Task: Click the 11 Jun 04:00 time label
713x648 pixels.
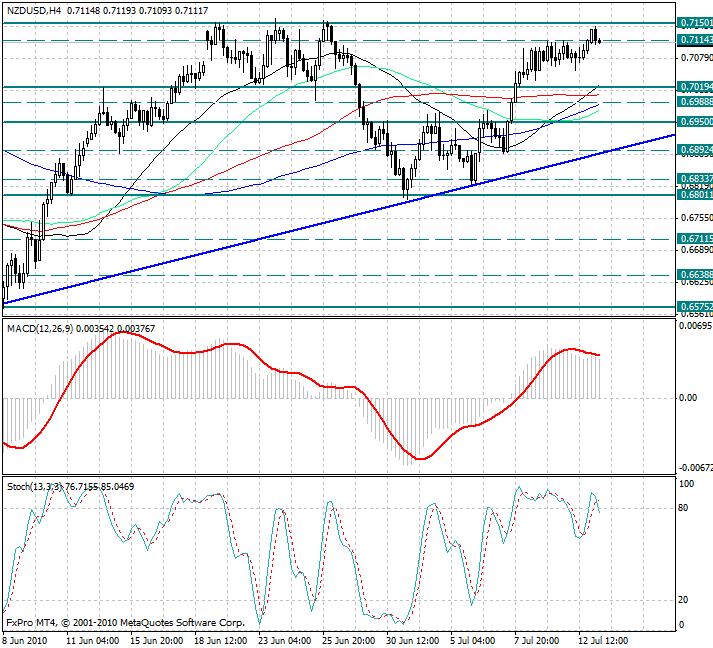Action: point(93,641)
